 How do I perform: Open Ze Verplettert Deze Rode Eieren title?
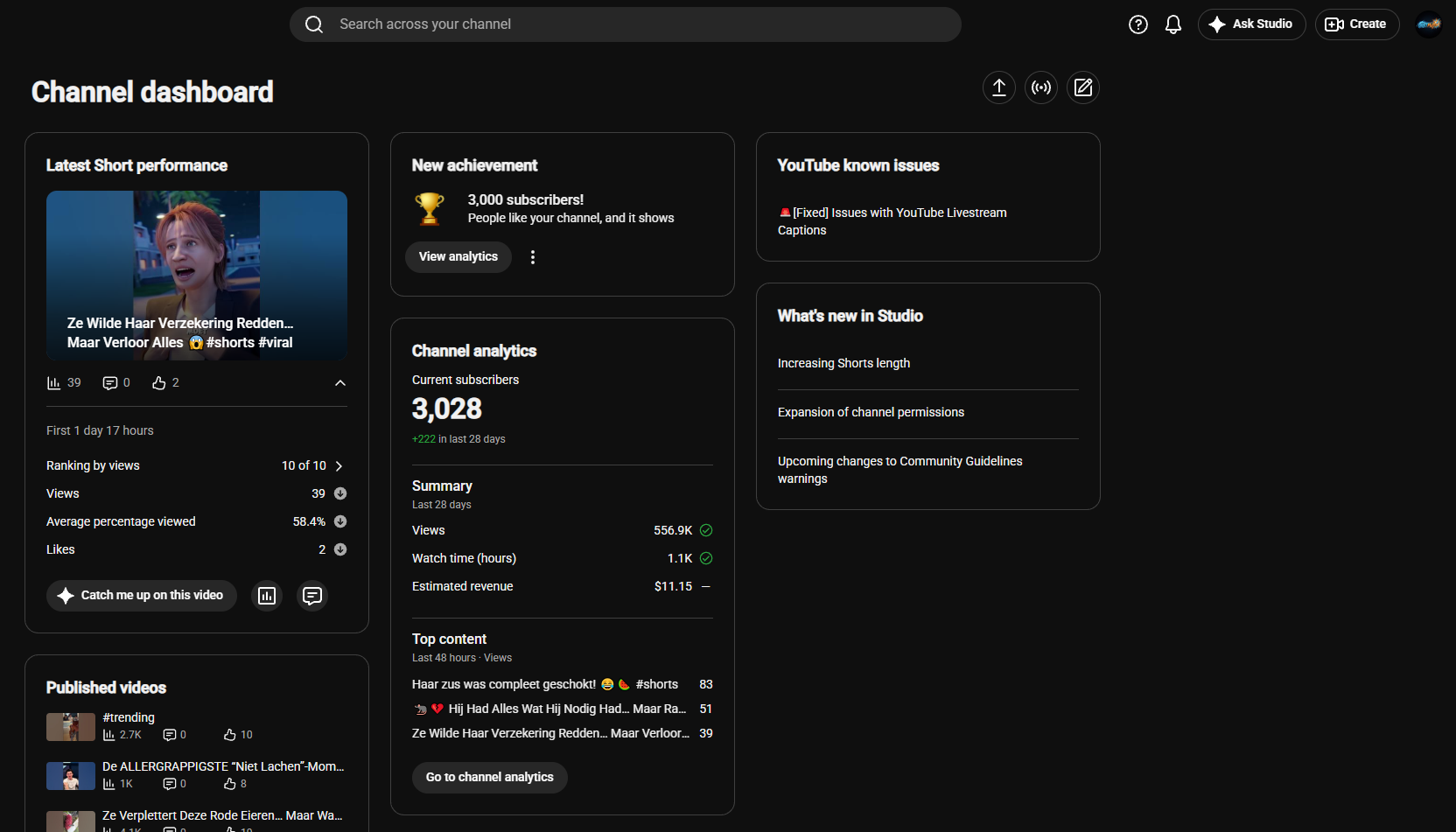[222, 815]
